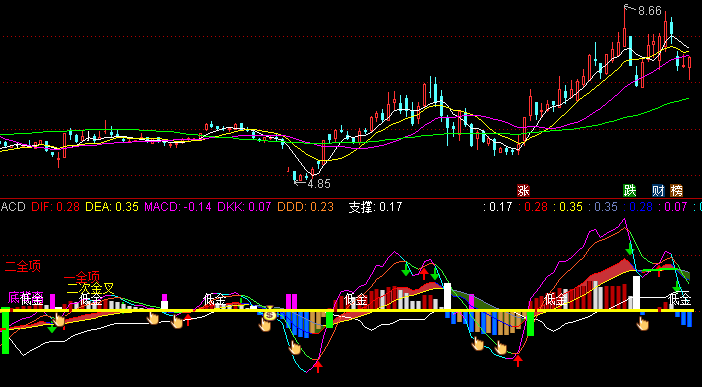Viewport: 702px width, 387px height.
Task: Click the yellow DEA: 0.35 readout
Action: coord(112,207)
